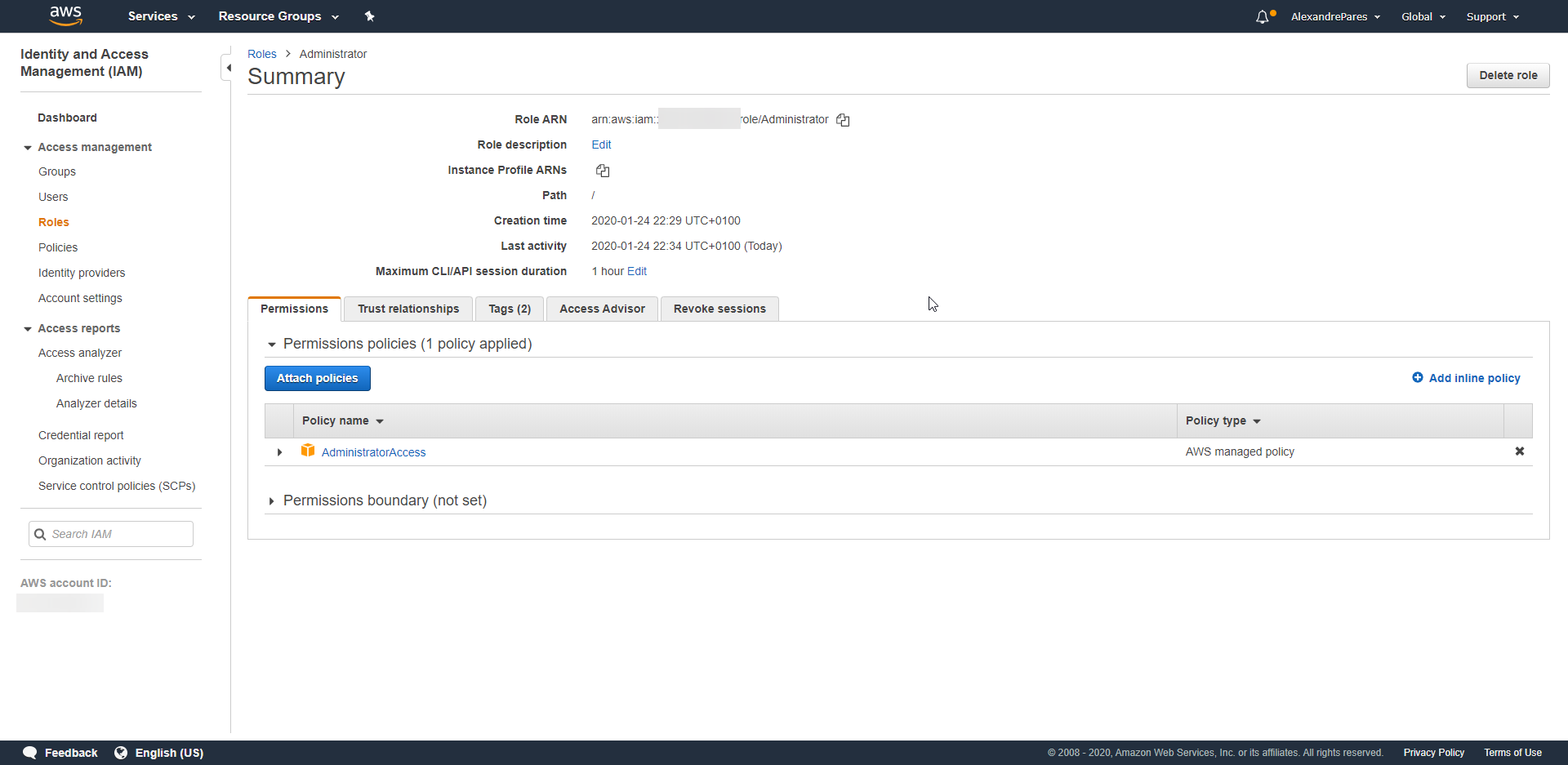Collapse the Permissions policies section
The image size is (1568, 765).
click(272, 345)
